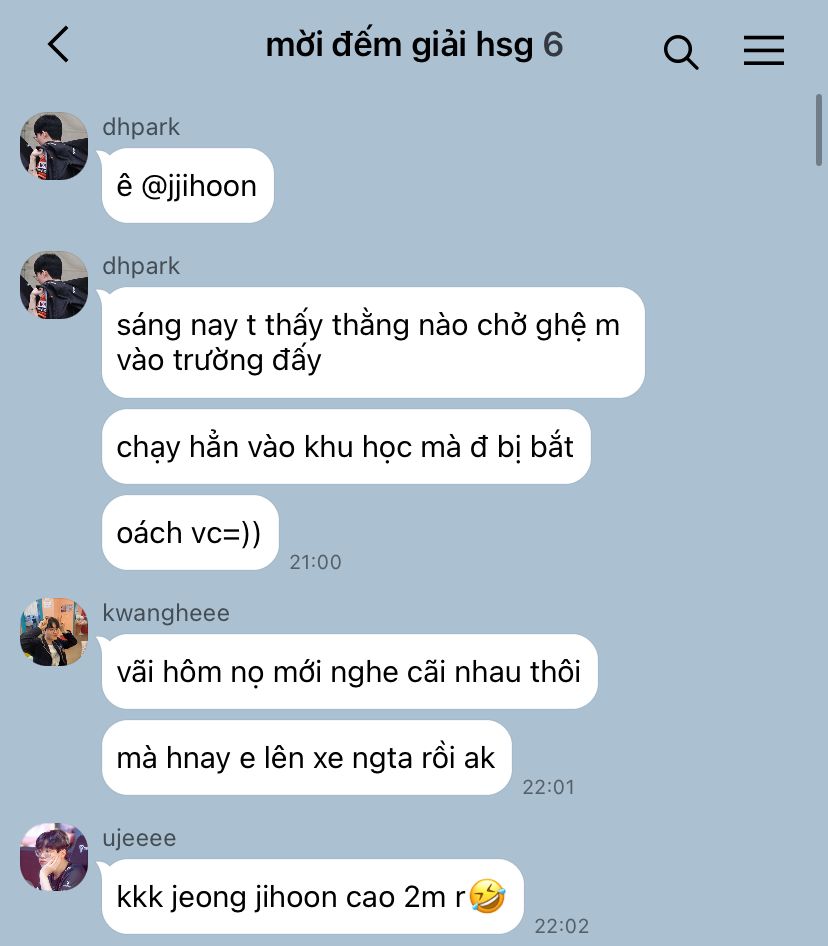Click the vertical scrollbar thumb
The height and width of the screenshot is (946, 828).
pyautogui.click(x=818, y=129)
